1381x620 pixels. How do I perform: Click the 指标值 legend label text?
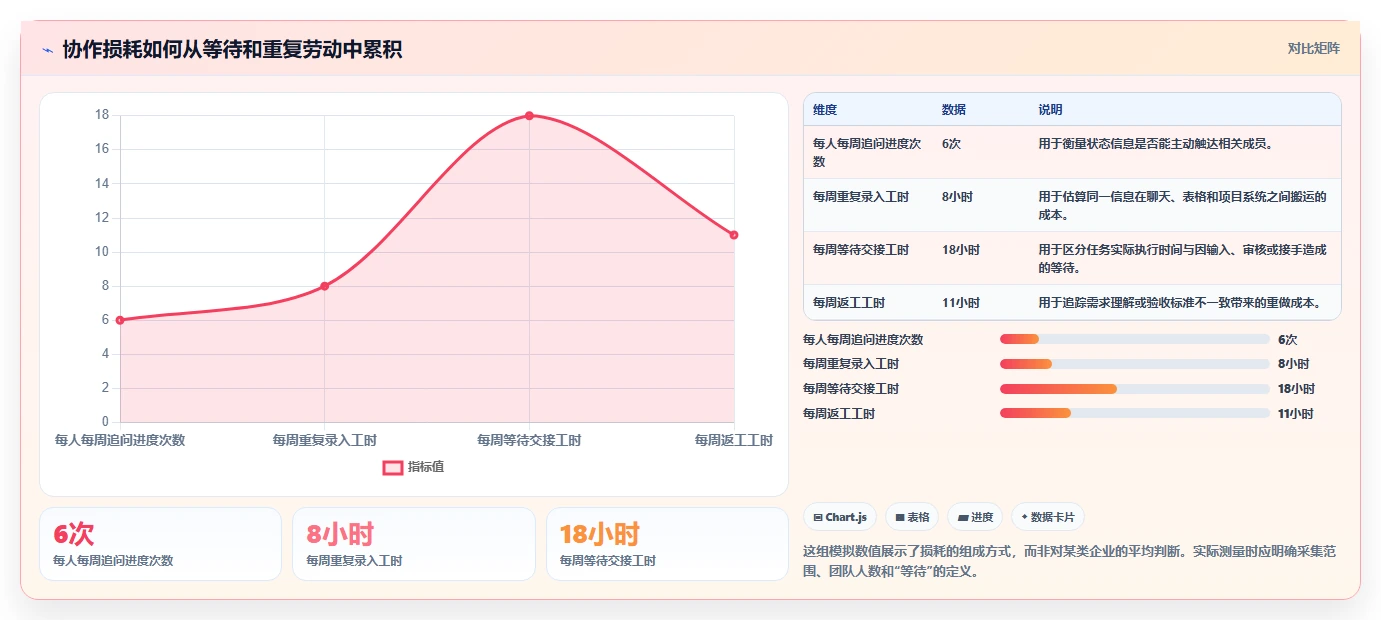pyautogui.click(x=426, y=467)
